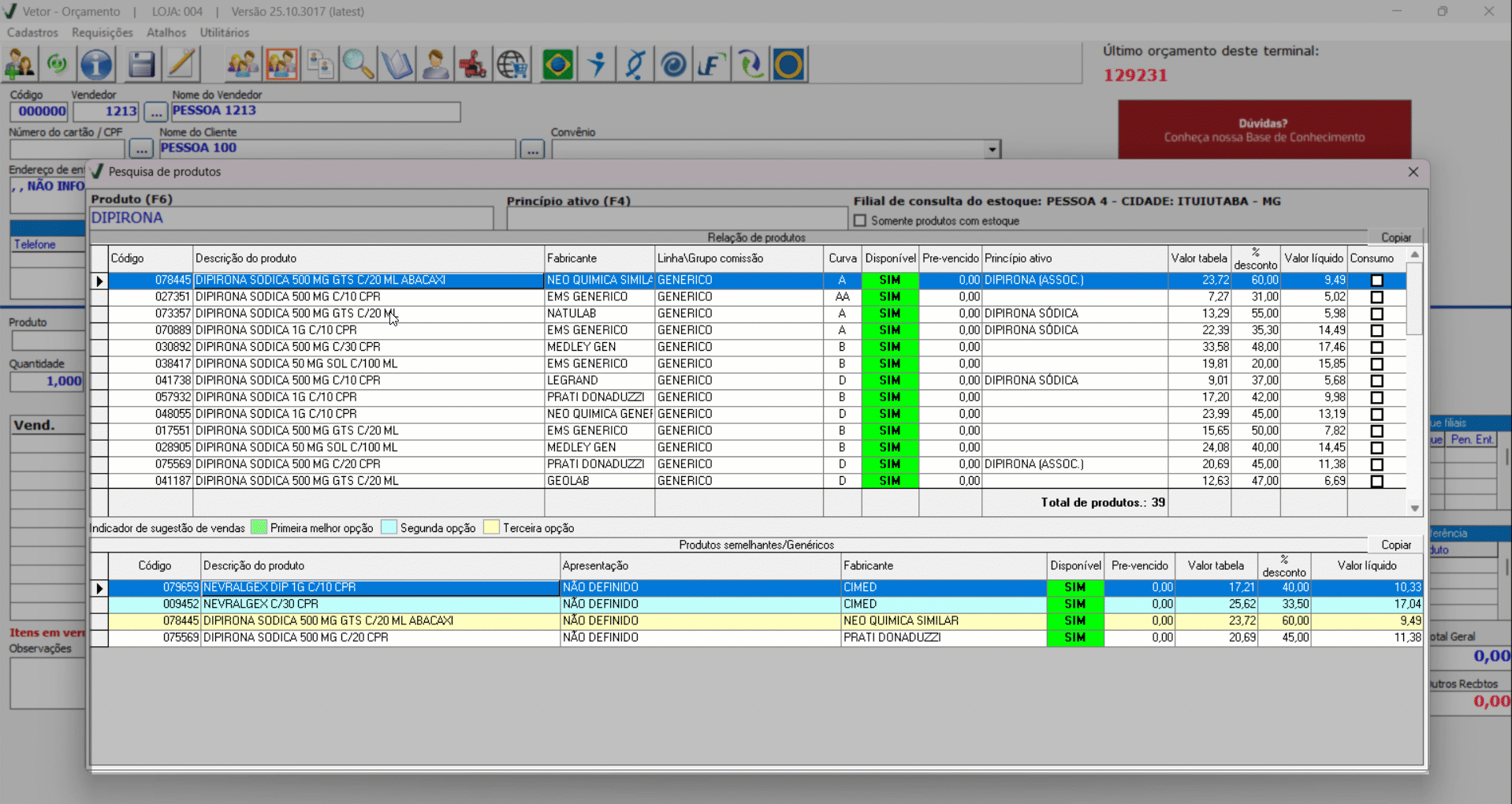Viewport: 1512px width, 804px height.
Task: Open the globe with shopping cart icon
Action: (512, 65)
